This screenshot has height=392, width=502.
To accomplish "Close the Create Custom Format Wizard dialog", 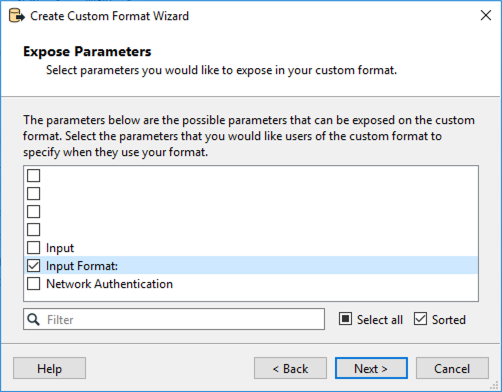I will pyautogui.click(x=486, y=15).
